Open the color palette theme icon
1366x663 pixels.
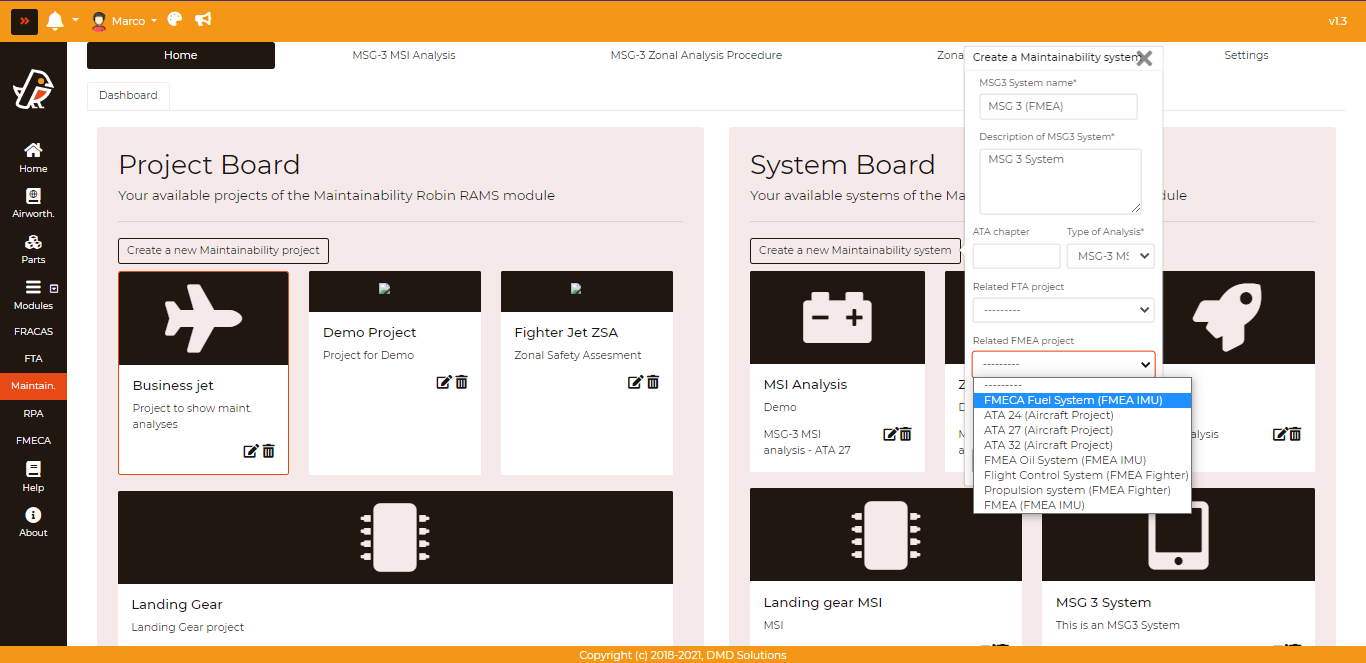[175, 20]
